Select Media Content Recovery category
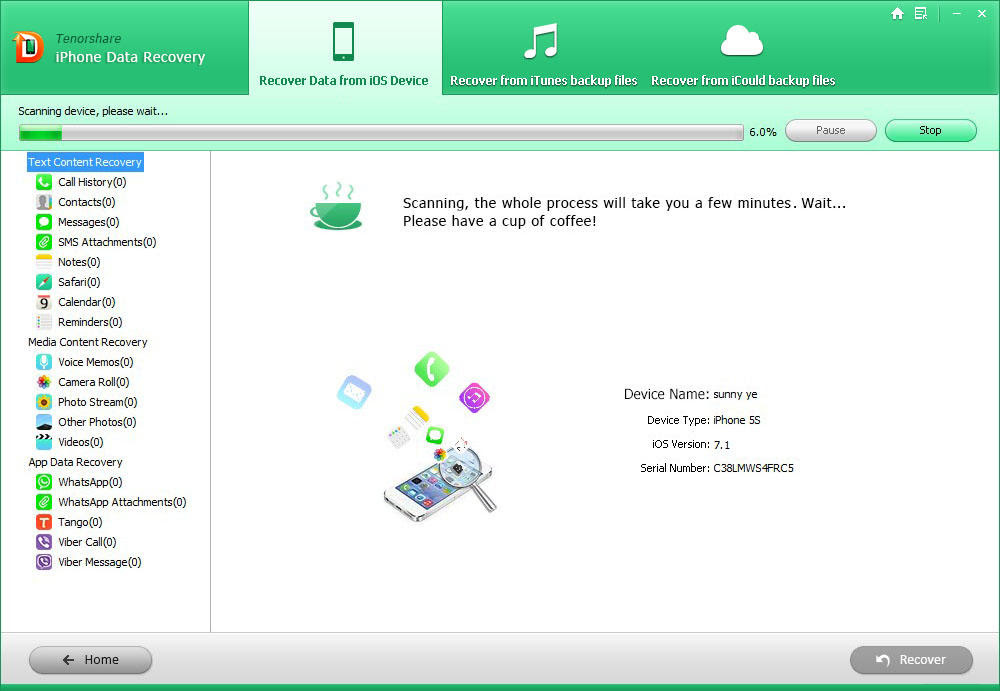Image resolution: width=1000 pixels, height=691 pixels. pos(87,342)
